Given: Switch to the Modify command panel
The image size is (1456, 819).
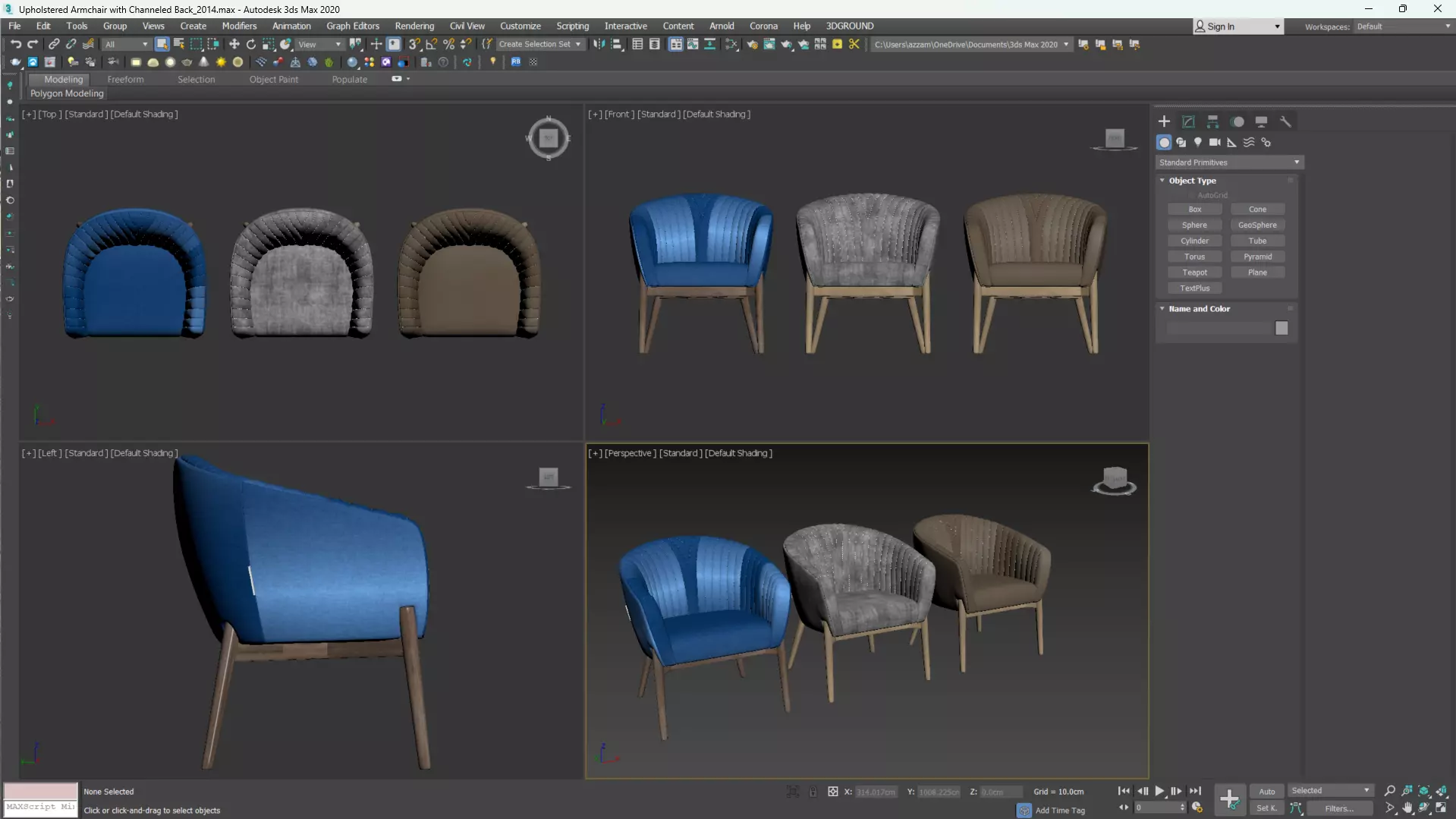Looking at the screenshot, I should tap(1188, 121).
